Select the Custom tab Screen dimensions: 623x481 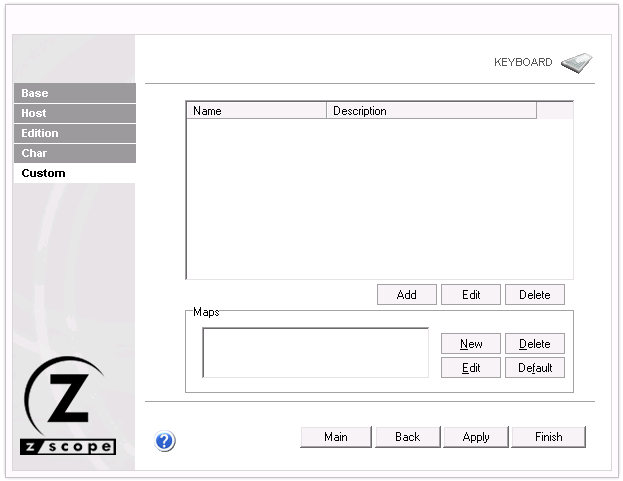(75, 173)
